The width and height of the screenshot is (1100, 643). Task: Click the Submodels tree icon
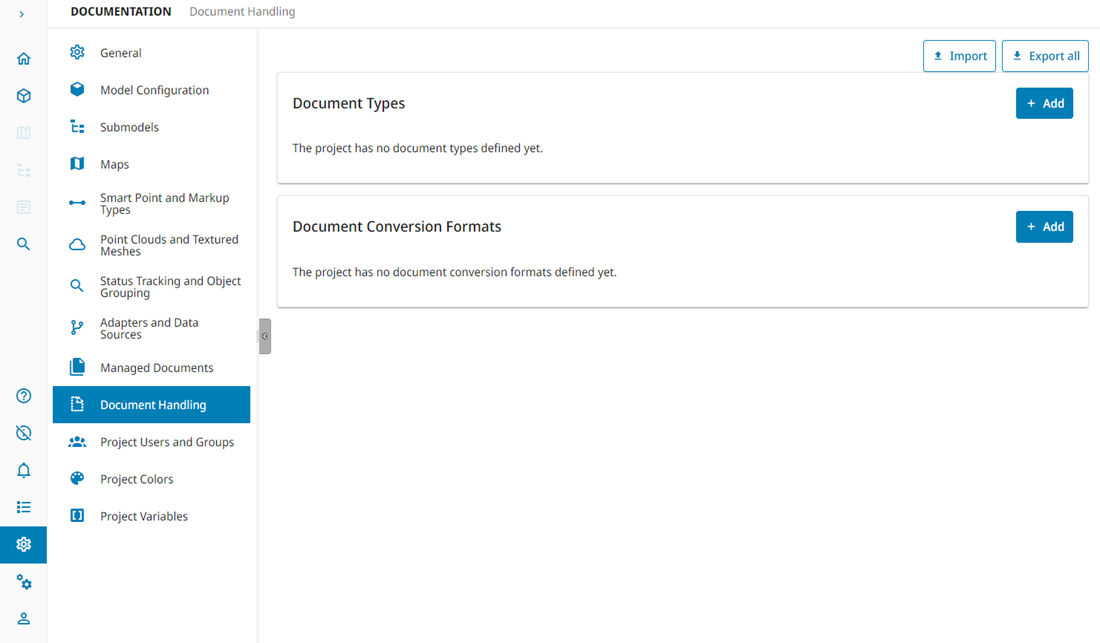pos(77,126)
